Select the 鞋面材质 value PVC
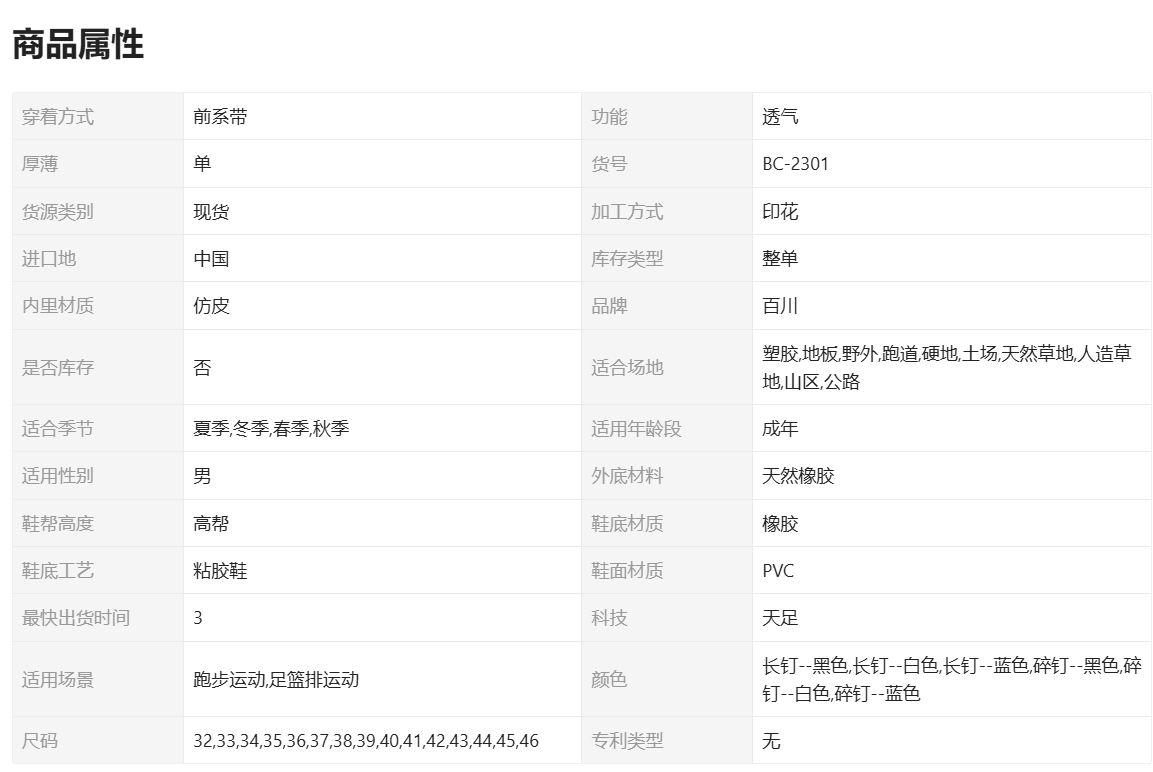Viewport: 1153px width, 772px height. coord(778,571)
